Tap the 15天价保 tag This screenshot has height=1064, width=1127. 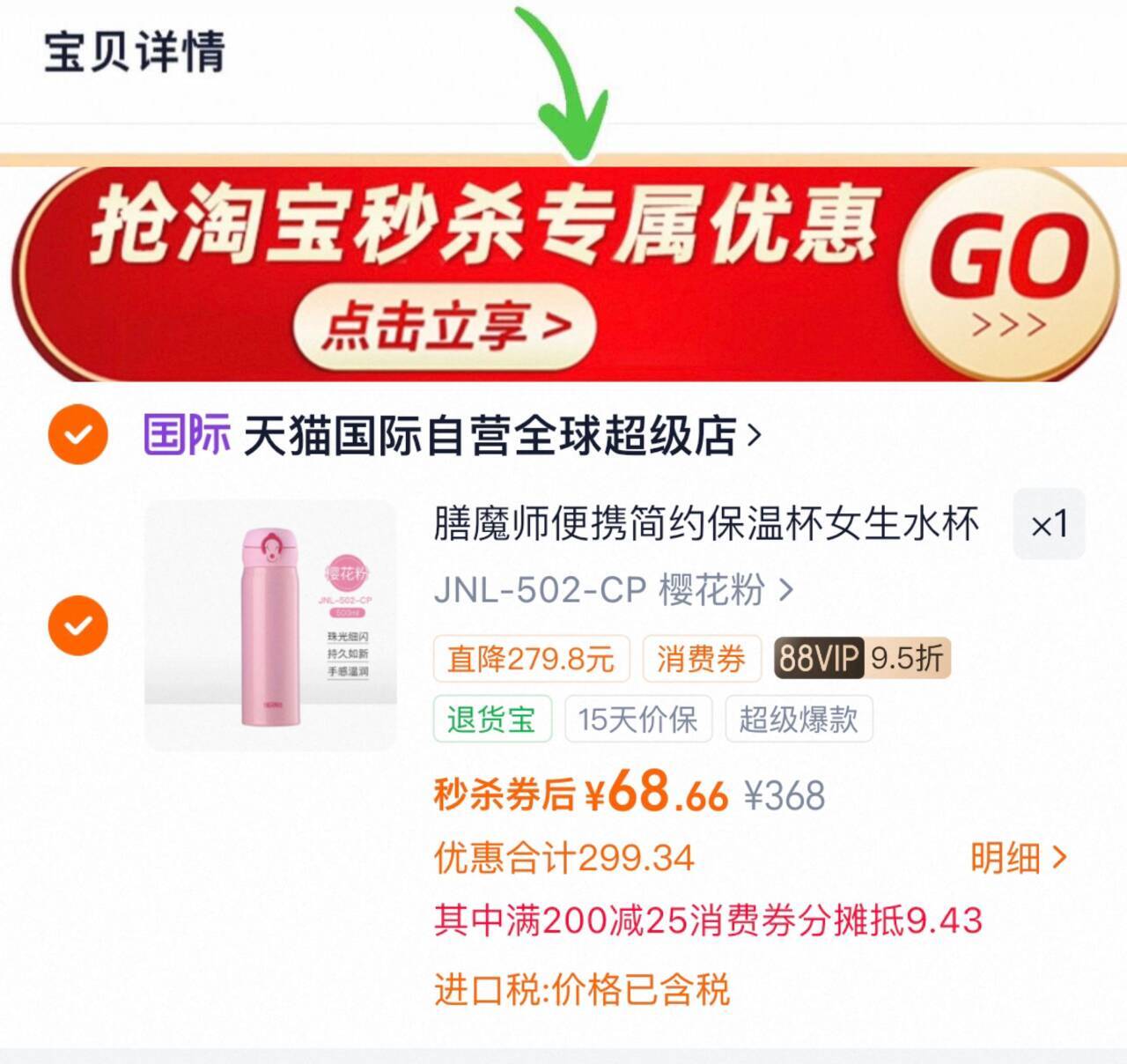pos(638,719)
